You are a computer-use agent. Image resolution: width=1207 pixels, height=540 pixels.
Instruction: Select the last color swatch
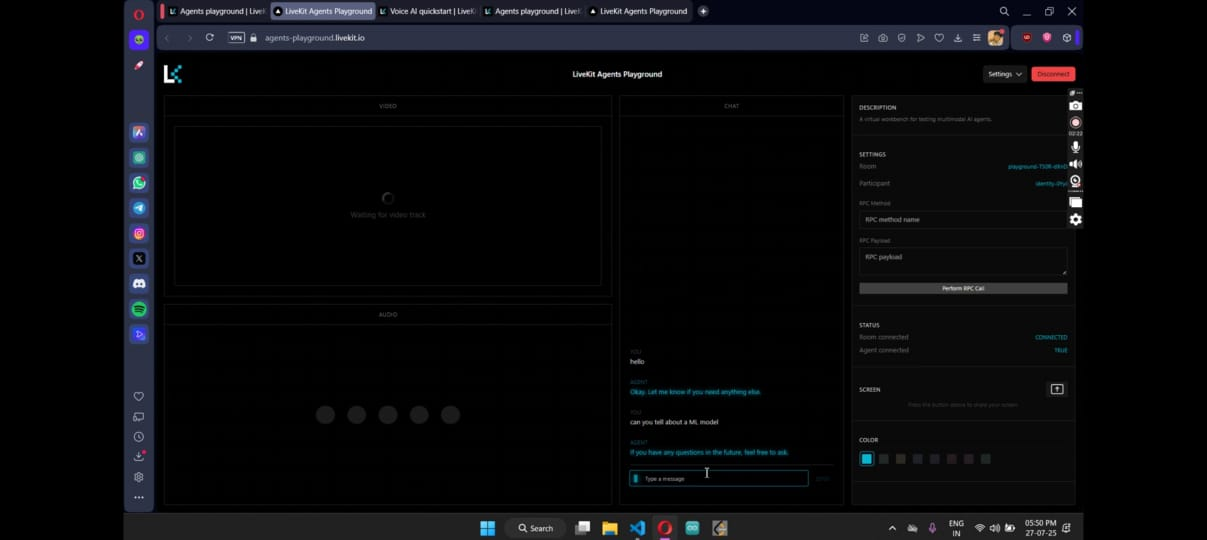(986, 459)
